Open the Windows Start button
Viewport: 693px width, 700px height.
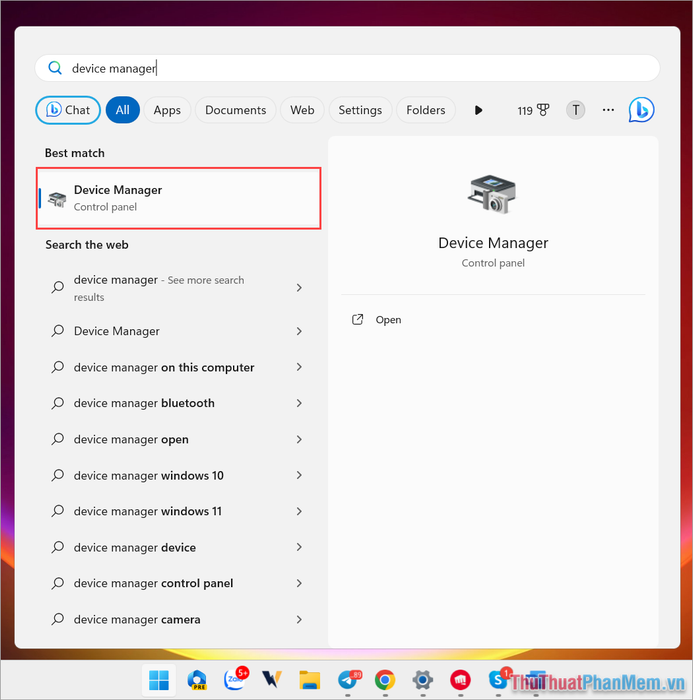tap(159, 681)
